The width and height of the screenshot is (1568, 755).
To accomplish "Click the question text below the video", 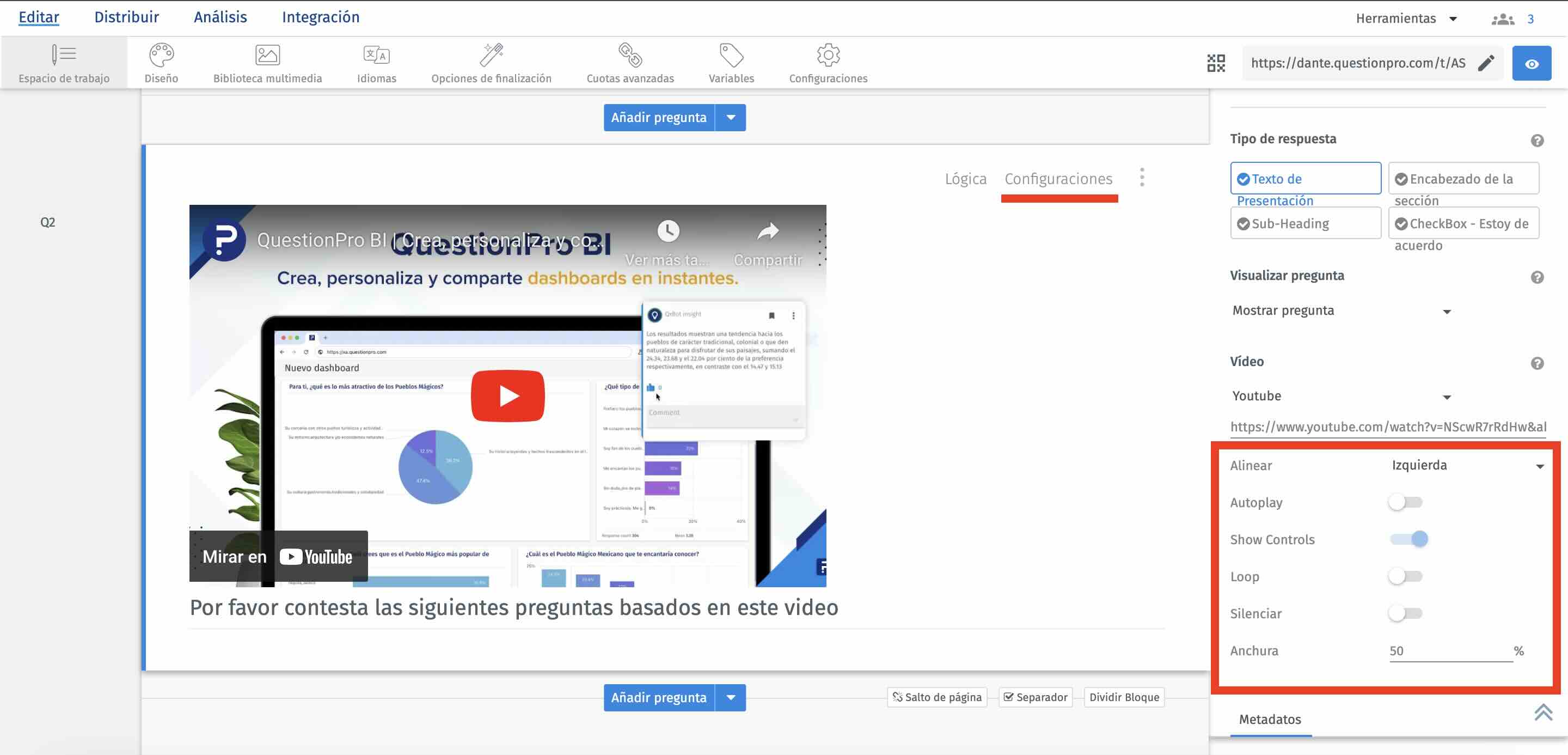I will [x=514, y=608].
